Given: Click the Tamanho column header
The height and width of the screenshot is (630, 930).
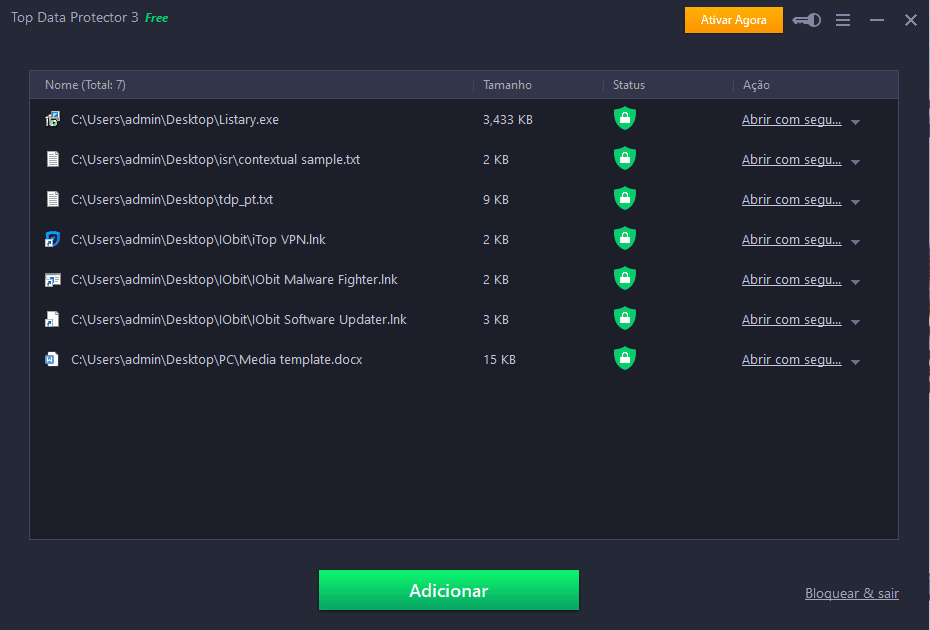Looking at the screenshot, I should click(x=507, y=85).
